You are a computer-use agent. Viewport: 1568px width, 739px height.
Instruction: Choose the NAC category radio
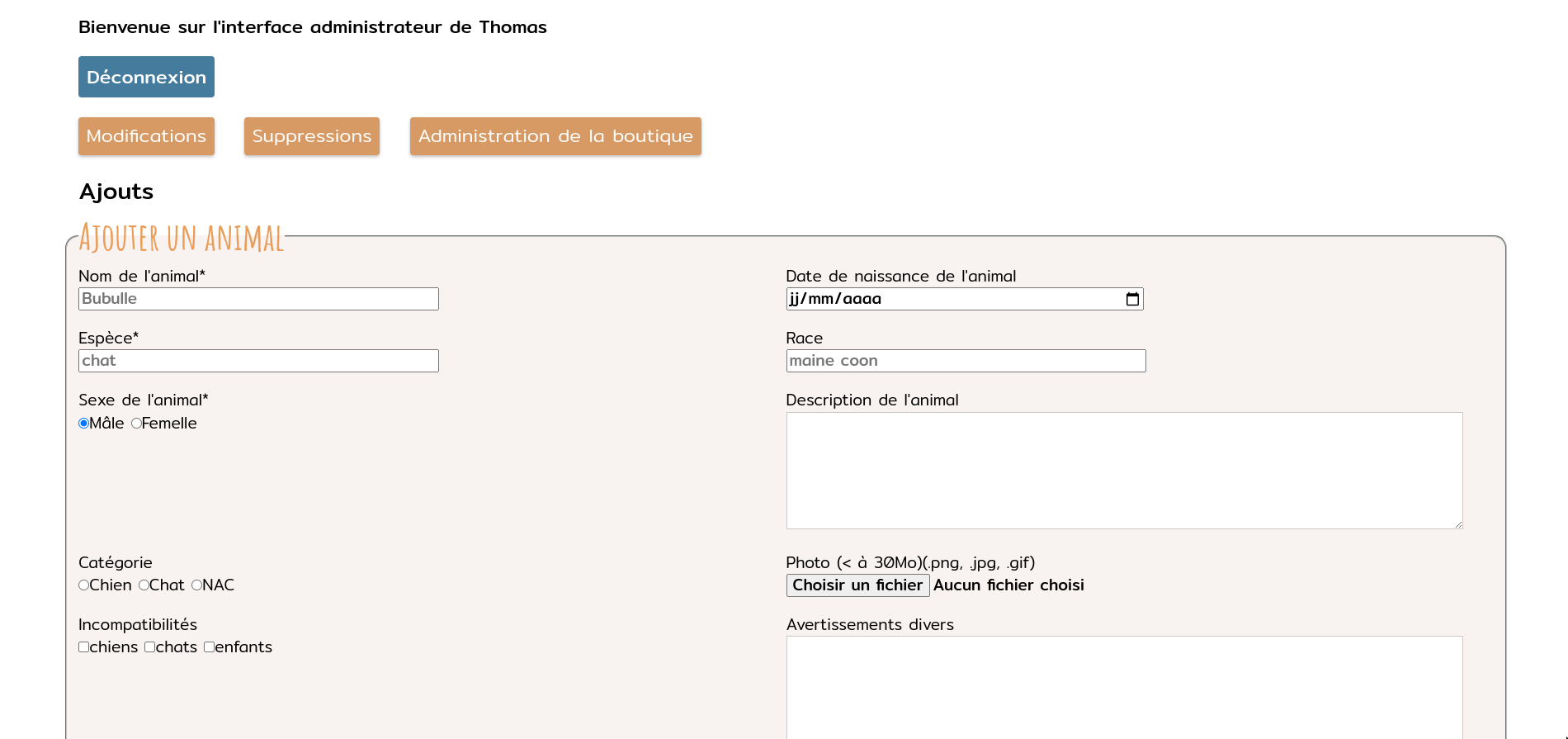click(197, 585)
